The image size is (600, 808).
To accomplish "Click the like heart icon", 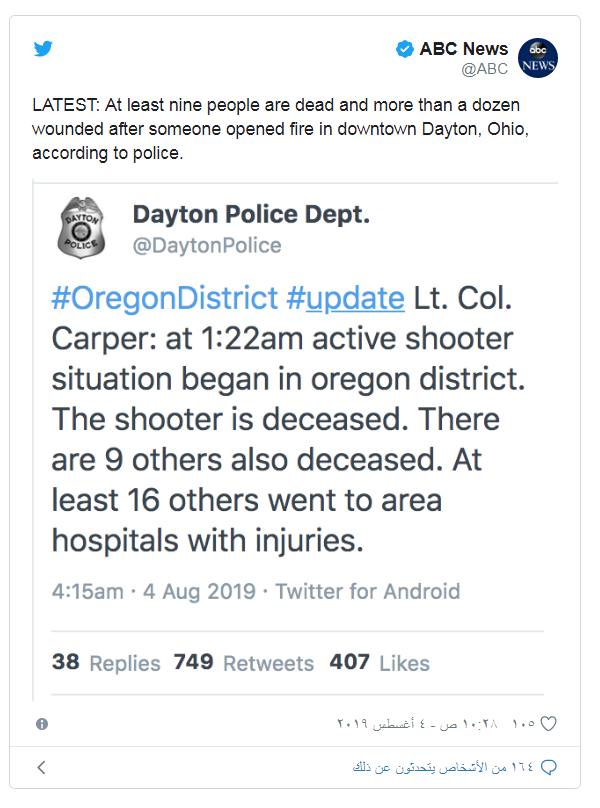I will 548,723.
